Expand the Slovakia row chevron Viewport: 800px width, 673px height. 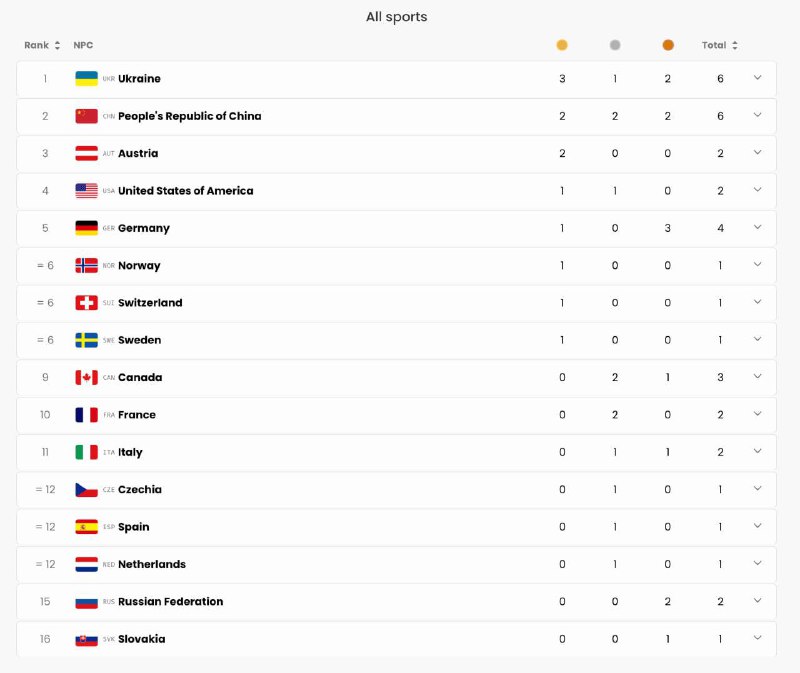point(757,638)
